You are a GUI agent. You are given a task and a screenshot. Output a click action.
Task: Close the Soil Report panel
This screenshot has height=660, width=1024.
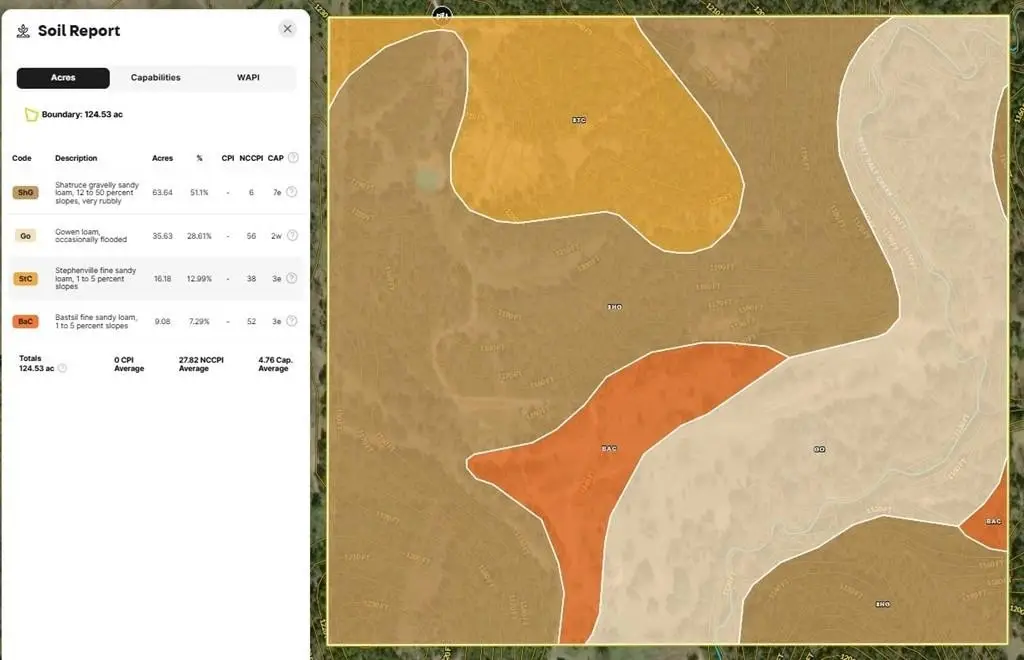pyautogui.click(x=288, y=29)
